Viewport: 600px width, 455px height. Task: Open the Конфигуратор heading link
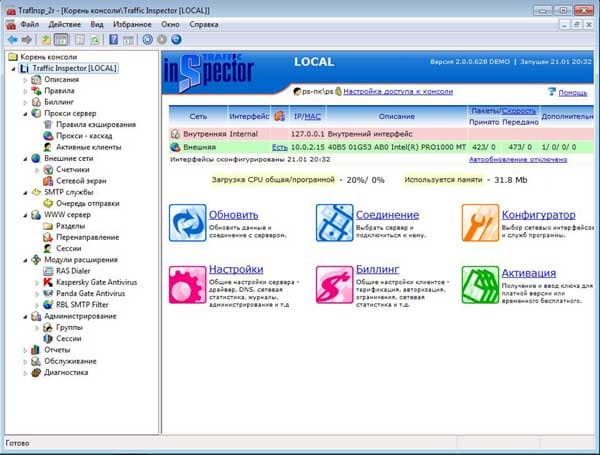click(x=538, y=215)
